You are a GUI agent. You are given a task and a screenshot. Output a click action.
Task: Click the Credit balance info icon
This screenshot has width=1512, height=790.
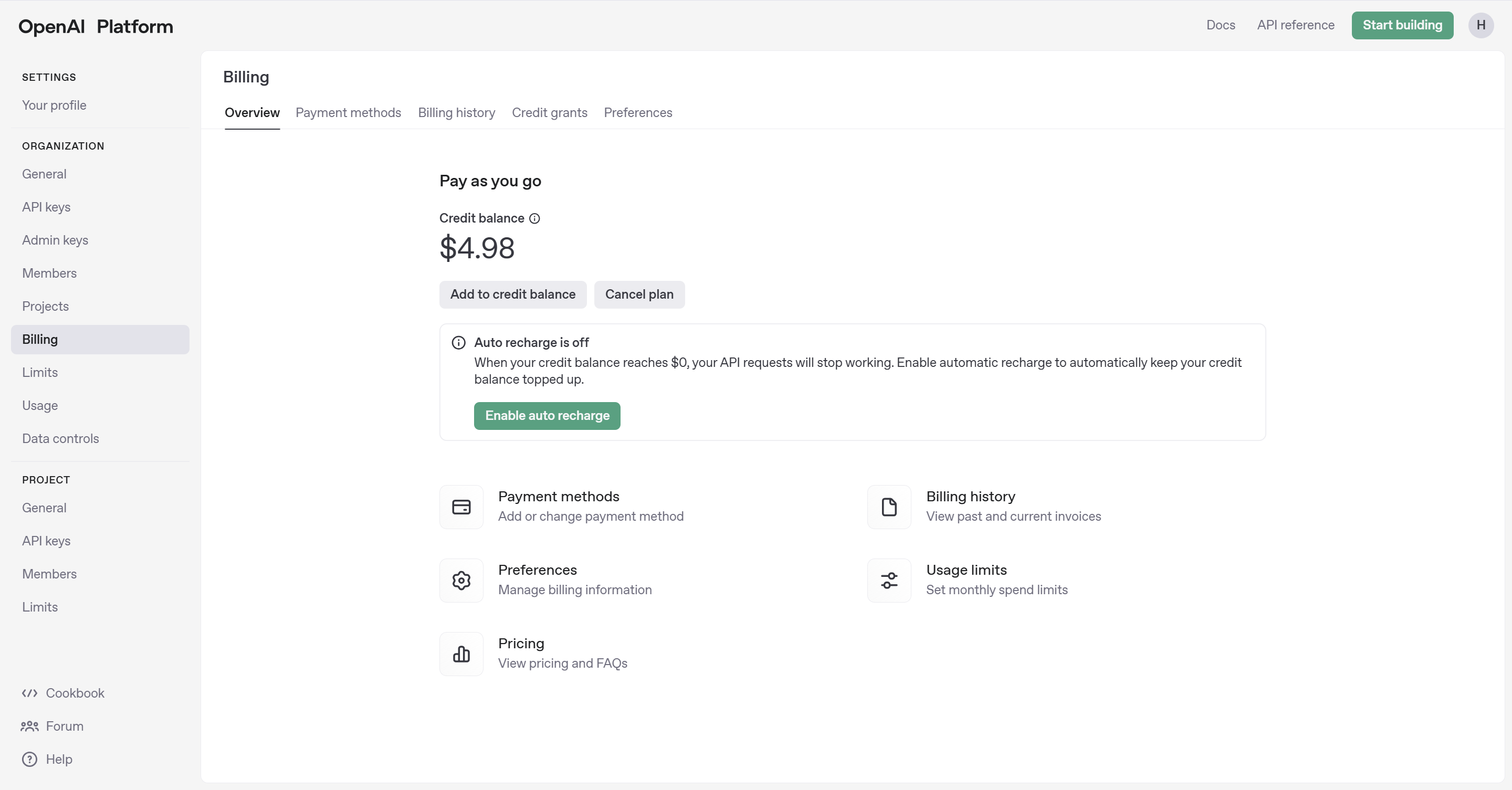[534, 218]
